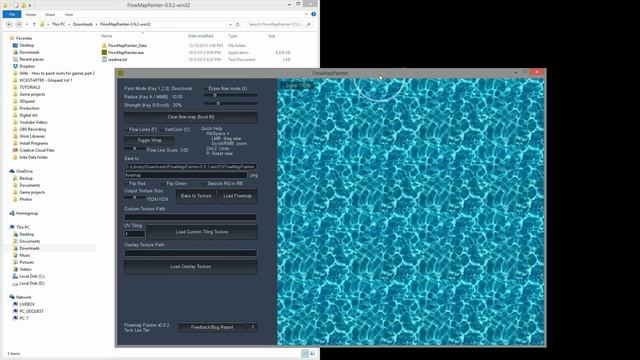This screenshot has height=360, width=640.
Task: Open Explorer View ribbon tab
Action: 69,14
